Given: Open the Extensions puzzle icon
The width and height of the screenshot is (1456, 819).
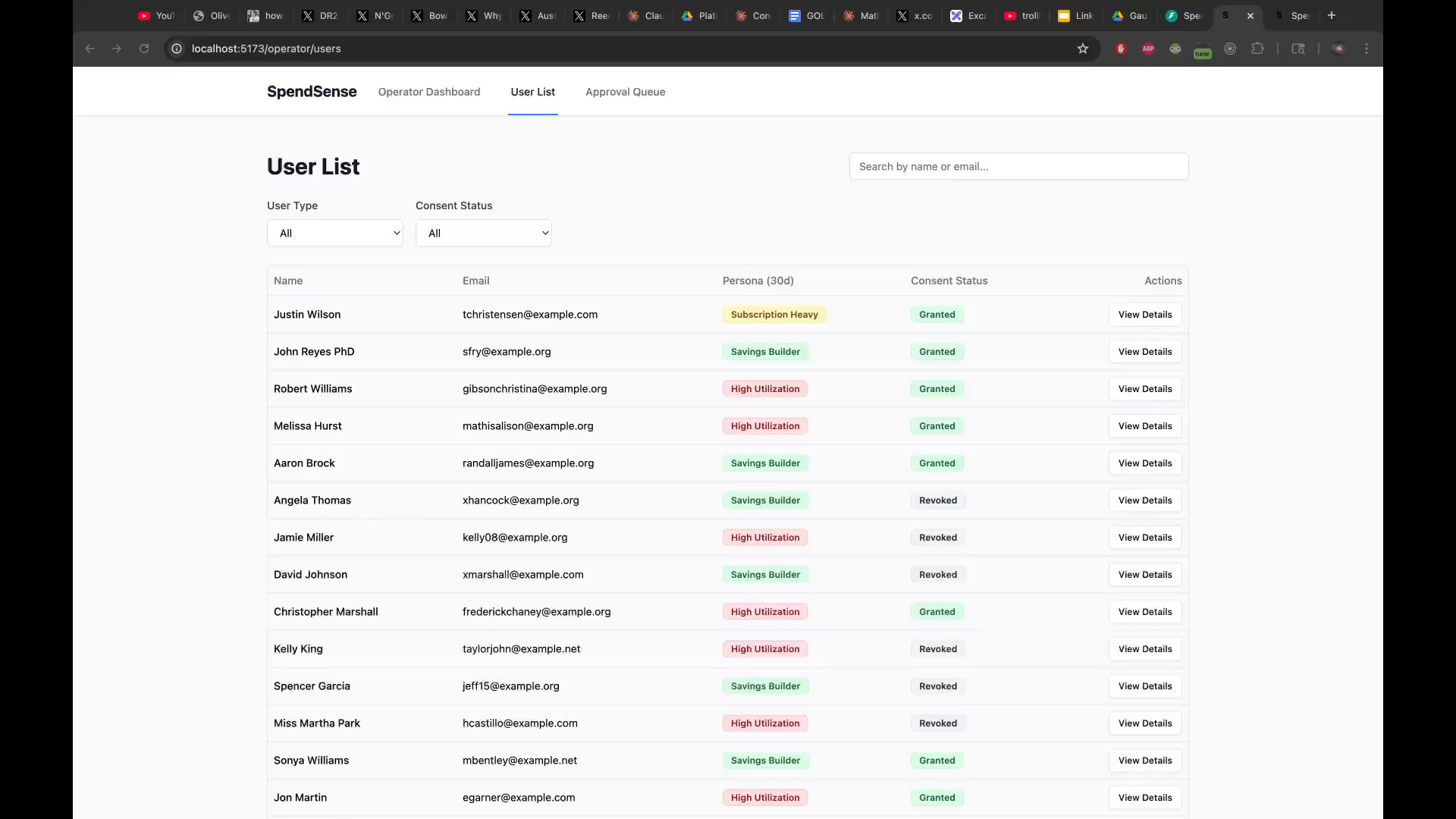Looking at the screenshot, I should 1257,49.
